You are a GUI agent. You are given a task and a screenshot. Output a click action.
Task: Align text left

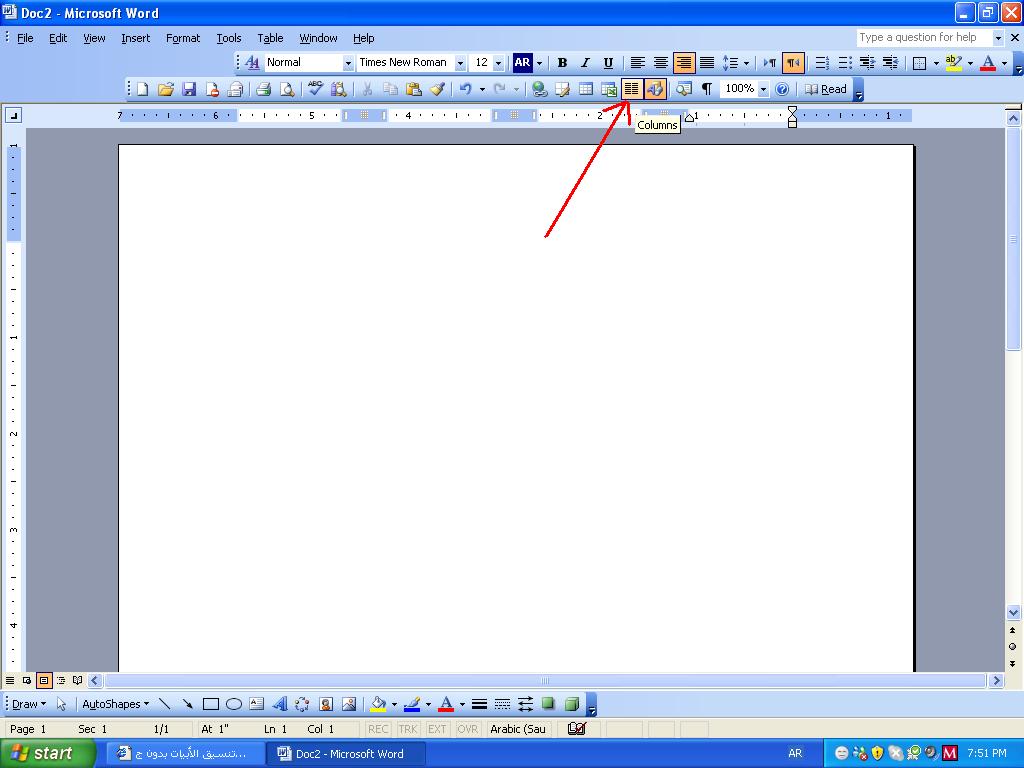(637, 63)
